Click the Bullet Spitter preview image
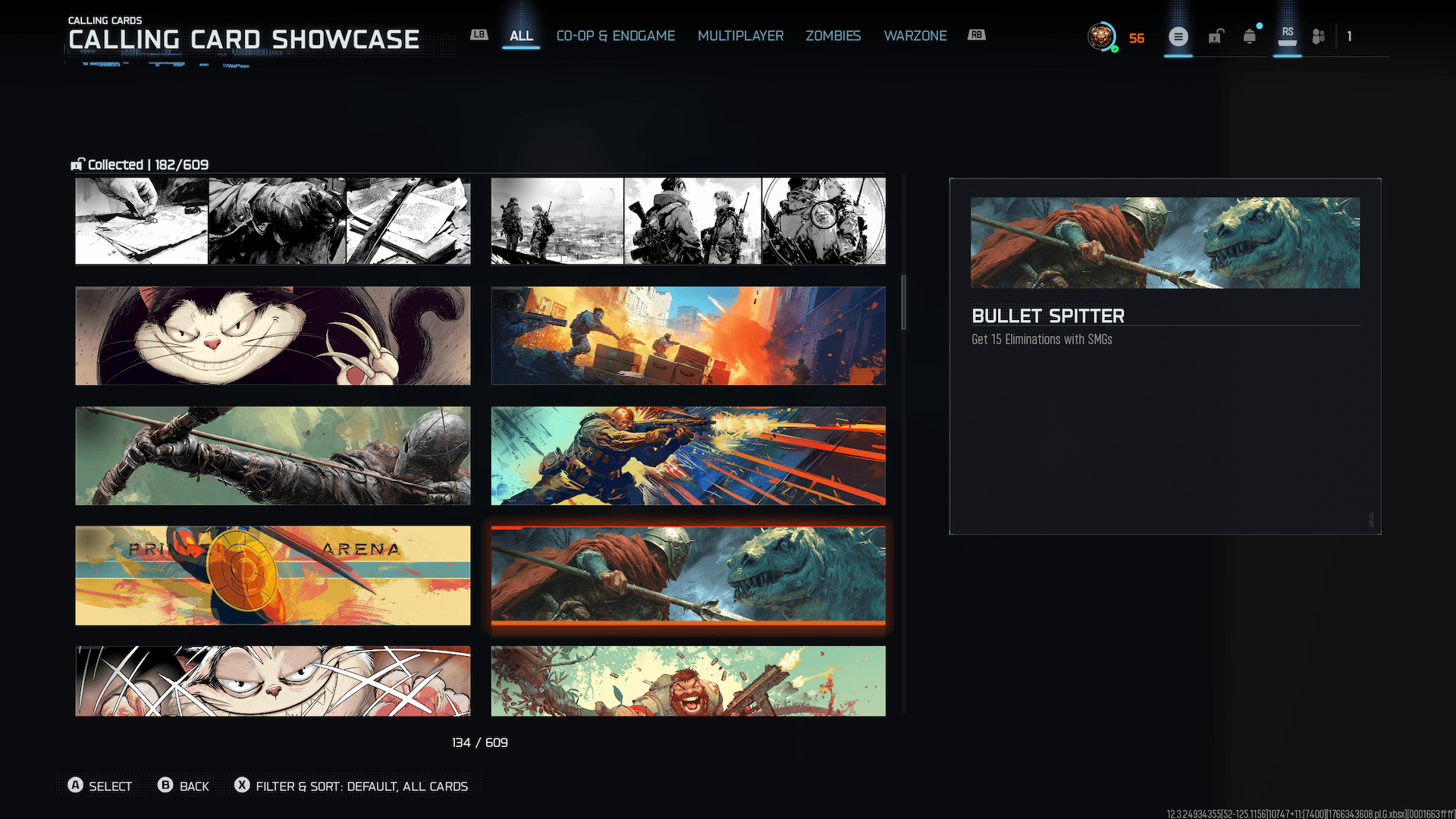This screenshot has height=819, width=1456. pyautogui.click(x=1165, y=243)
